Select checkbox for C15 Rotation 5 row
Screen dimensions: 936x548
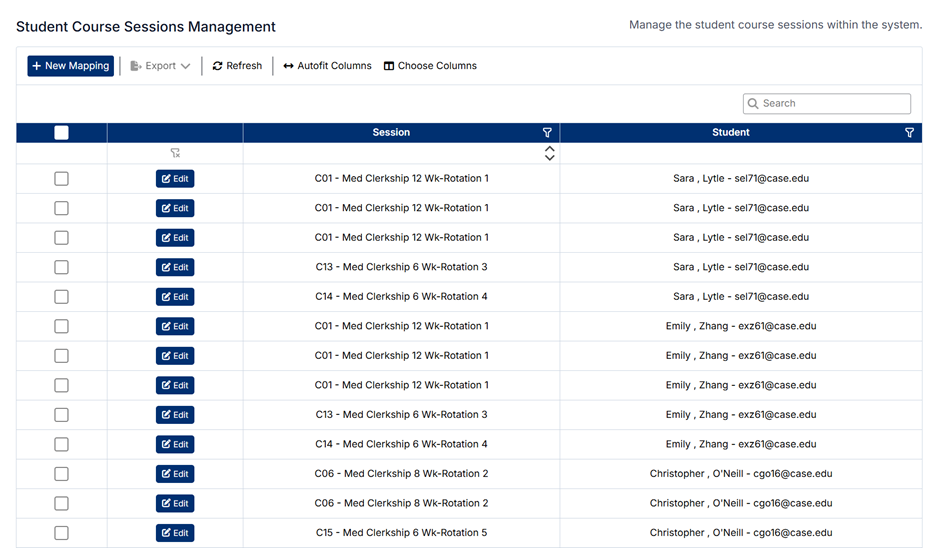coord(61,533)
